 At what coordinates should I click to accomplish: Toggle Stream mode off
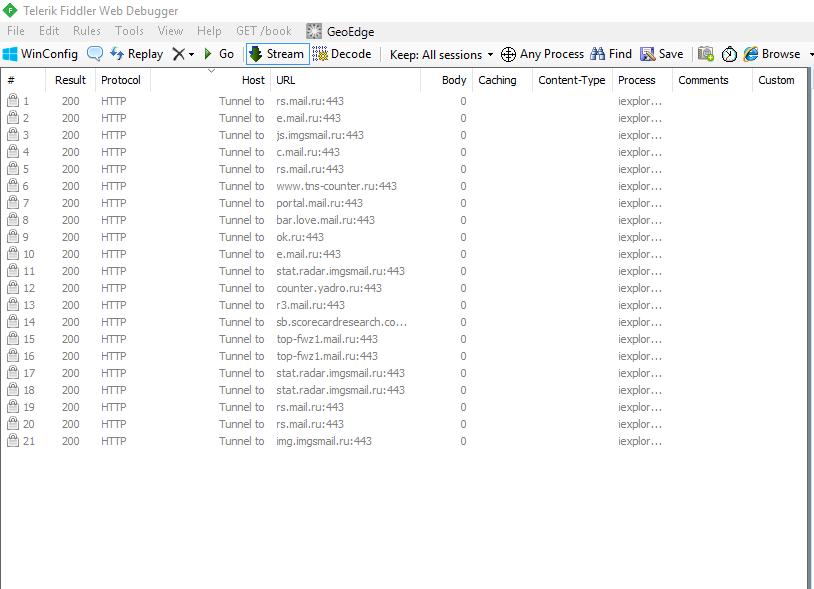(278, 54)
